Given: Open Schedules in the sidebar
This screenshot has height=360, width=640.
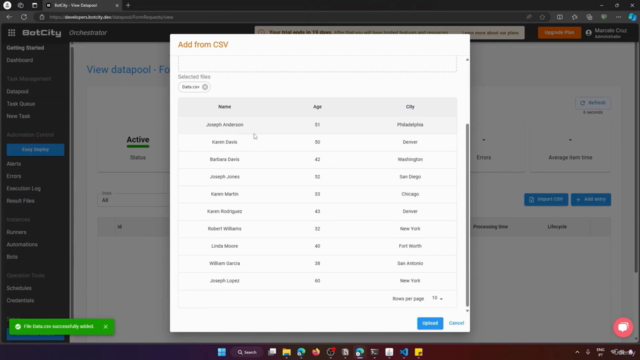Looking at the screenshot, I should [x=19, y=288].
